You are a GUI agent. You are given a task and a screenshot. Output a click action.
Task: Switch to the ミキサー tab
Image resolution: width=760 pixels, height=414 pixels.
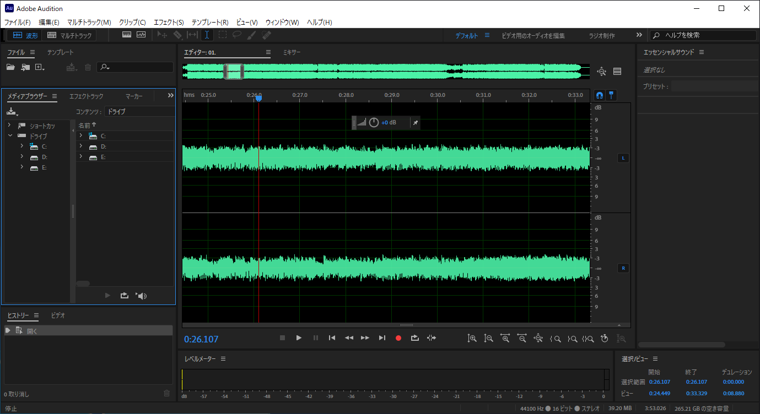pyautogui.click(x=291, y=52)
